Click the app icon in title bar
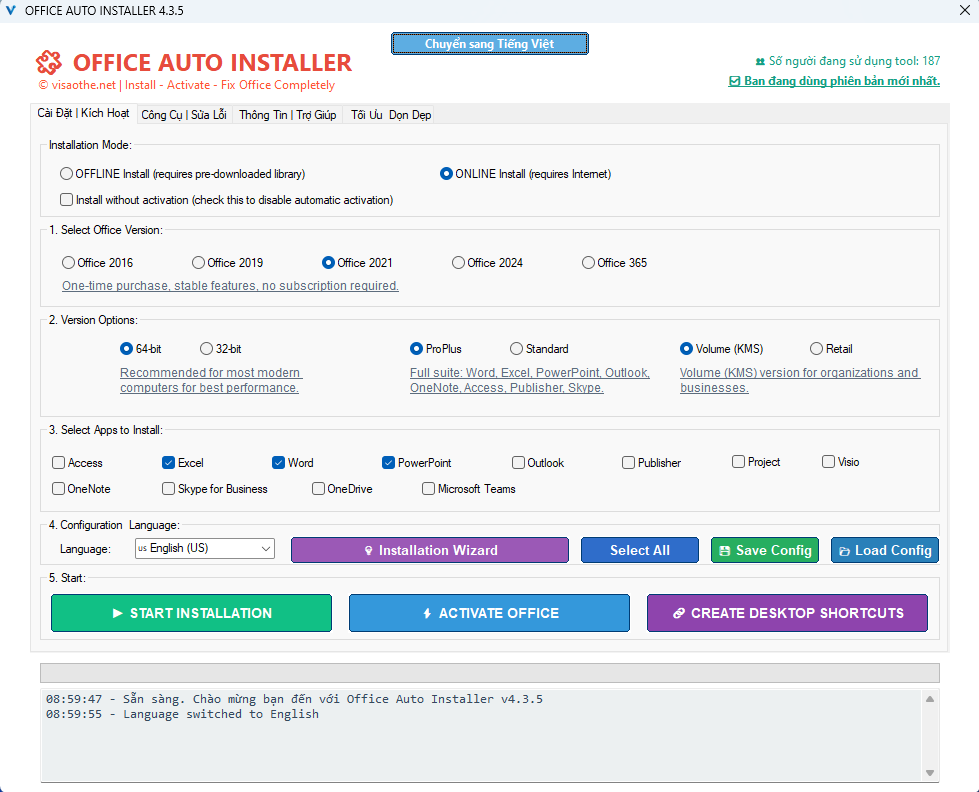Screen dimensions: 979x792 (x=11, y=11)
